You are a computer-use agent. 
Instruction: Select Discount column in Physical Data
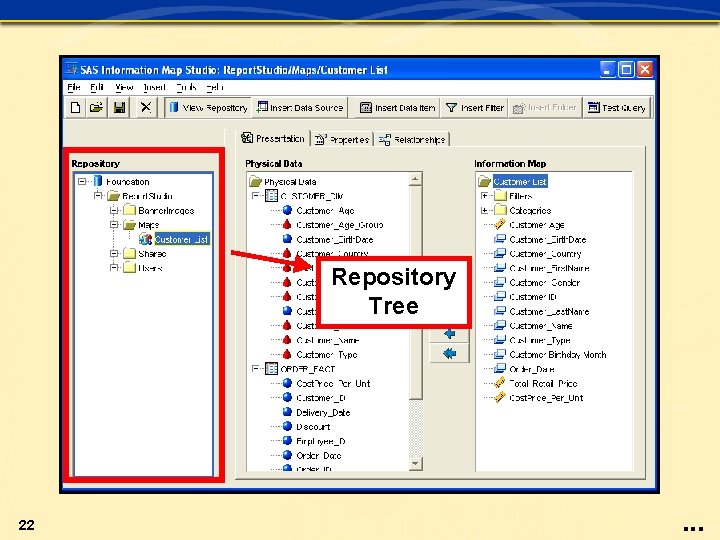(313, 427)
